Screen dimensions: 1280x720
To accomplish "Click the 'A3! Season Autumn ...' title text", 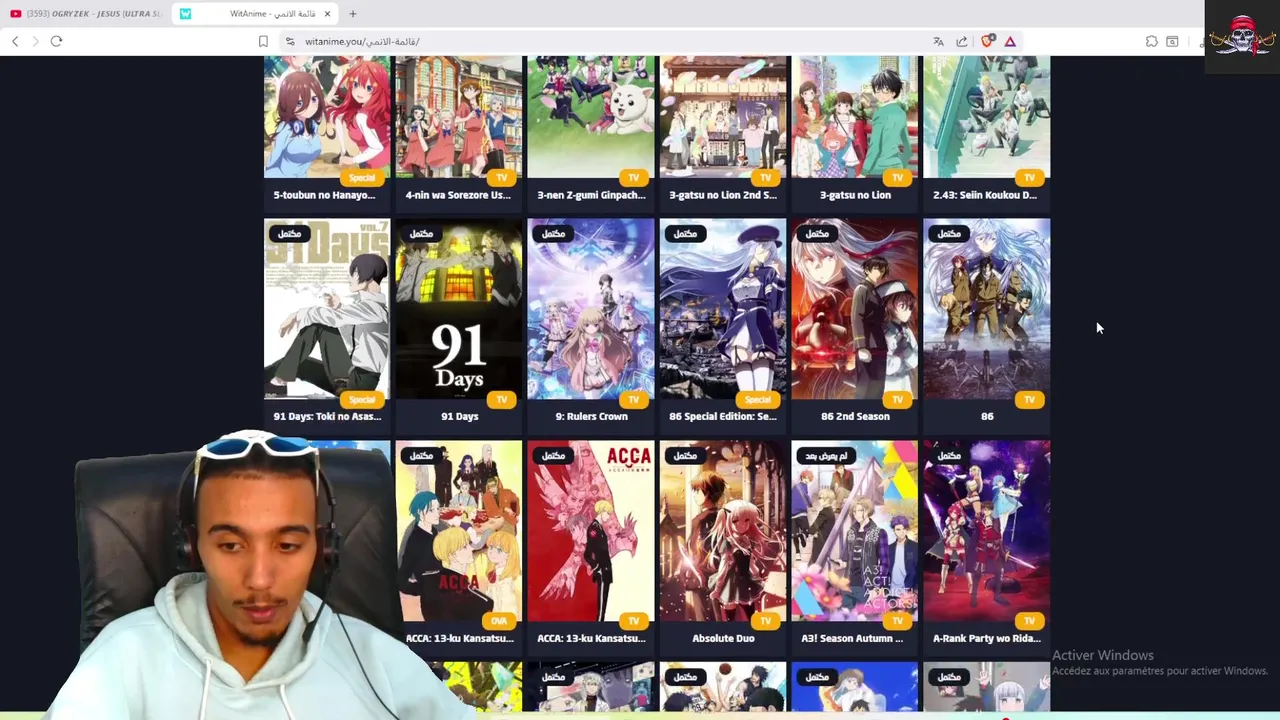I will click(x=852, y=639).
